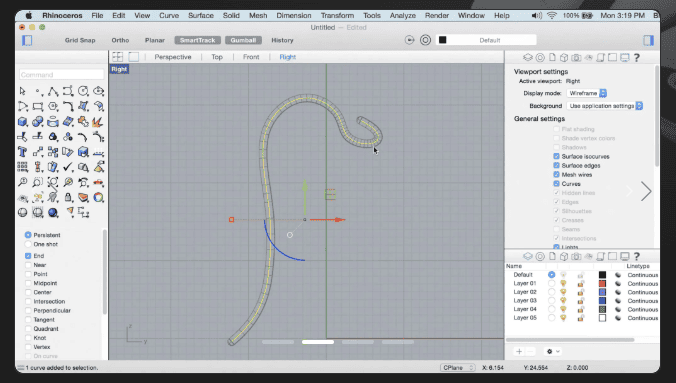Uncheck the Curves checkbox

pos(556,184)
